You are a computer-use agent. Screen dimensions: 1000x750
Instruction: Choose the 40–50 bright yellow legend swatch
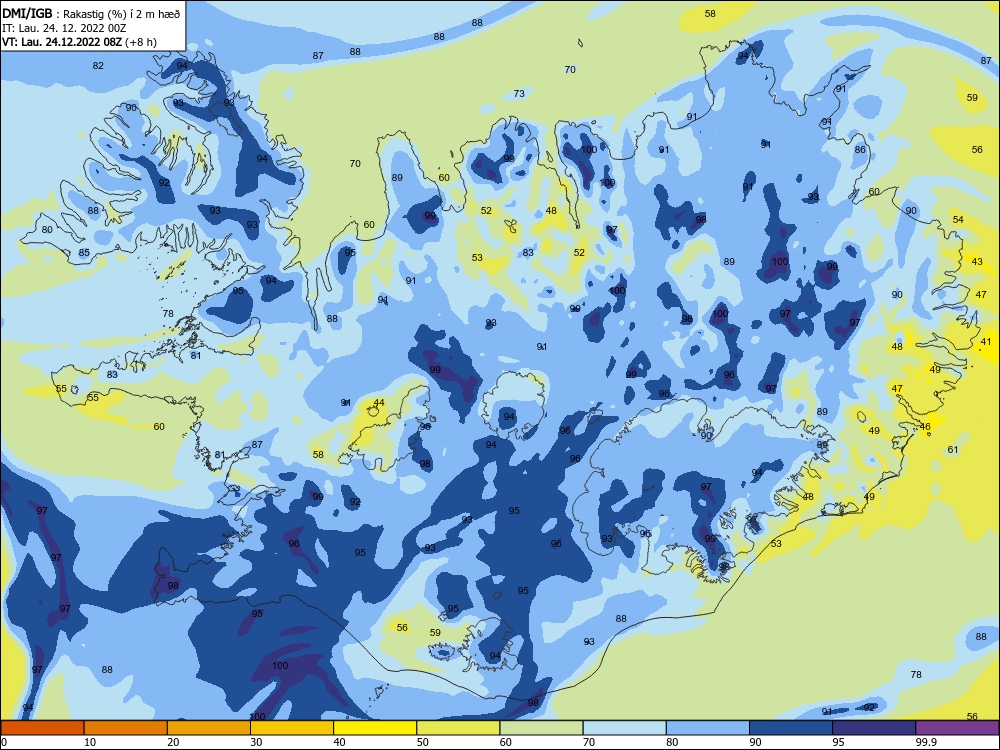[x=375, y=728]
